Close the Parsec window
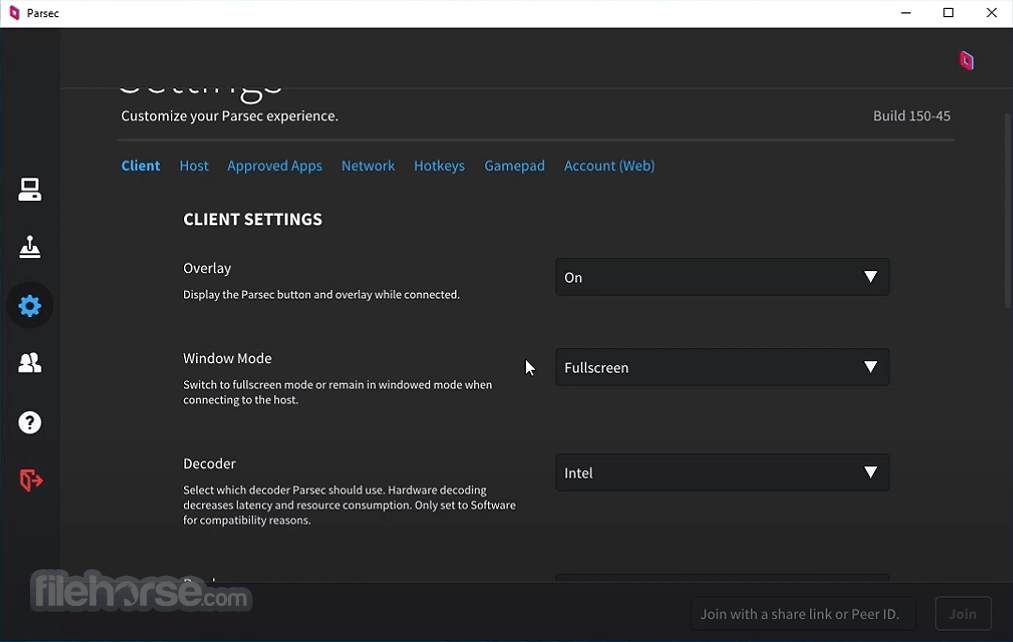The image size is (1013, 642). tap(991, 13)
